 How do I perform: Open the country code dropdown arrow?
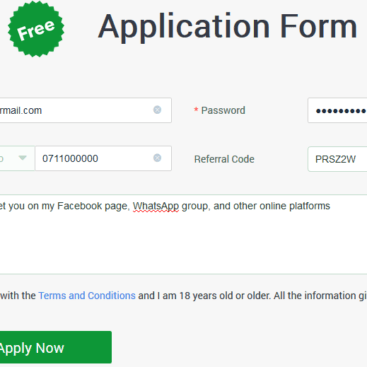tap(22, 158)
